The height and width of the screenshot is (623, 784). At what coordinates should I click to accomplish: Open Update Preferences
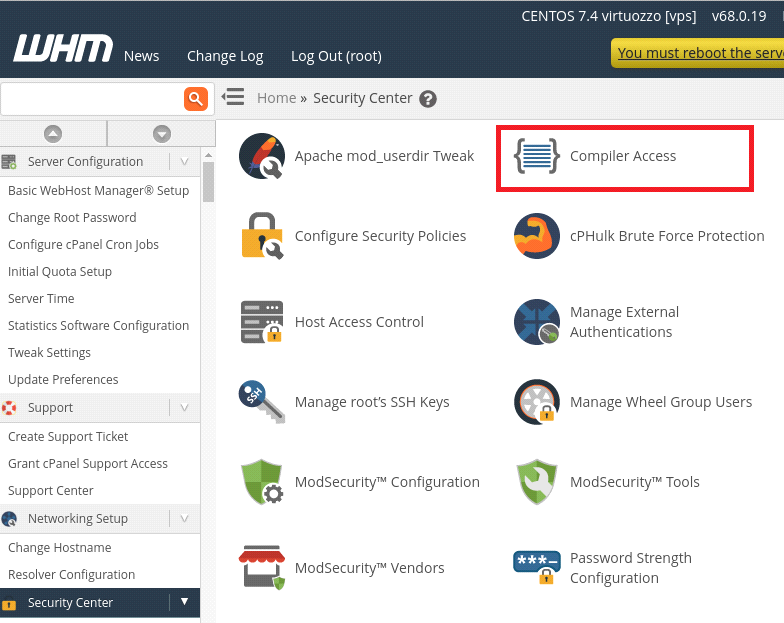[x=63, y=380]
